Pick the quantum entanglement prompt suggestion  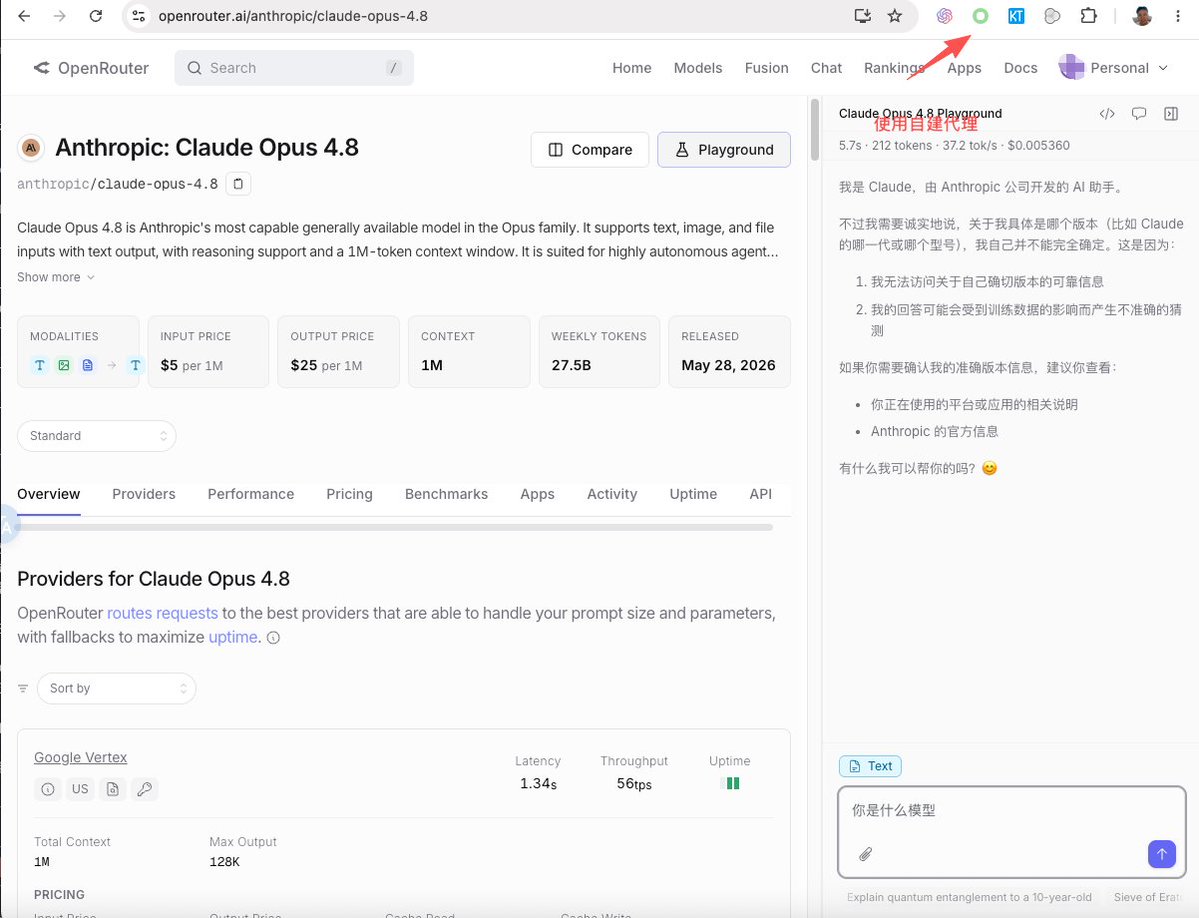point(969,897)
